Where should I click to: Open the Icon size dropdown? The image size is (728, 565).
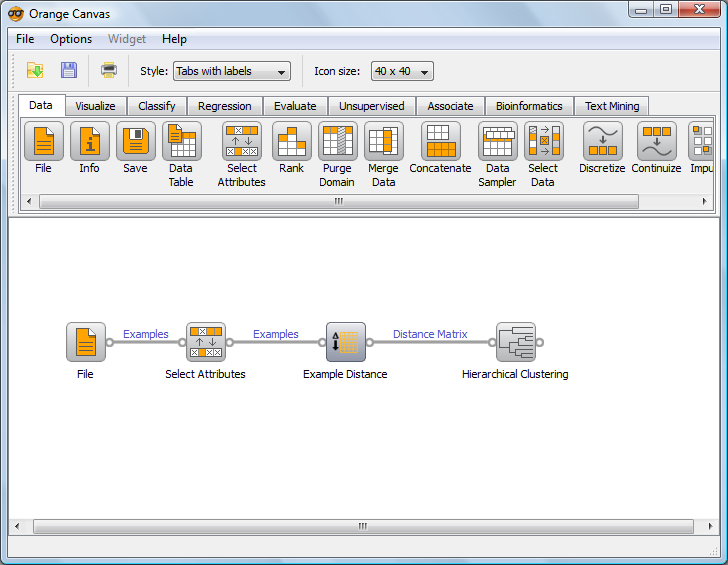click(402, 71)
